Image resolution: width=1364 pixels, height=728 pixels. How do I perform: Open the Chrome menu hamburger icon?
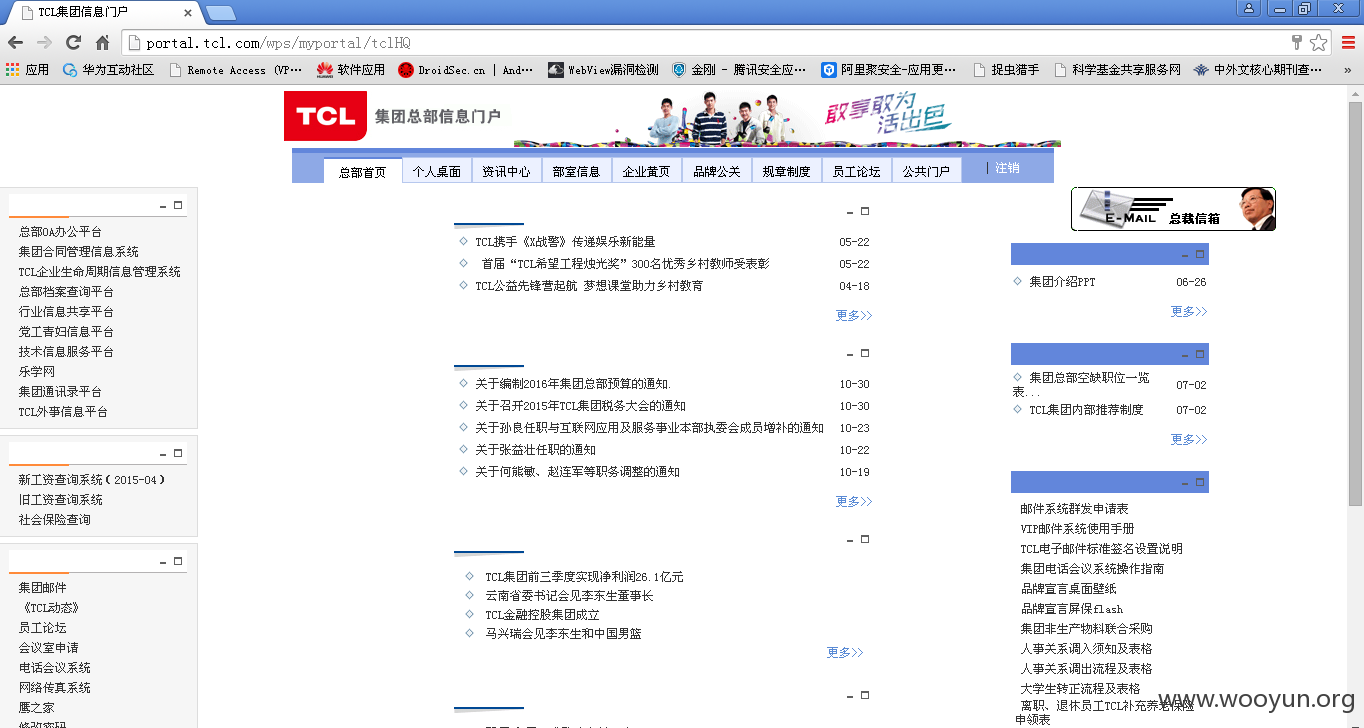1348,42
